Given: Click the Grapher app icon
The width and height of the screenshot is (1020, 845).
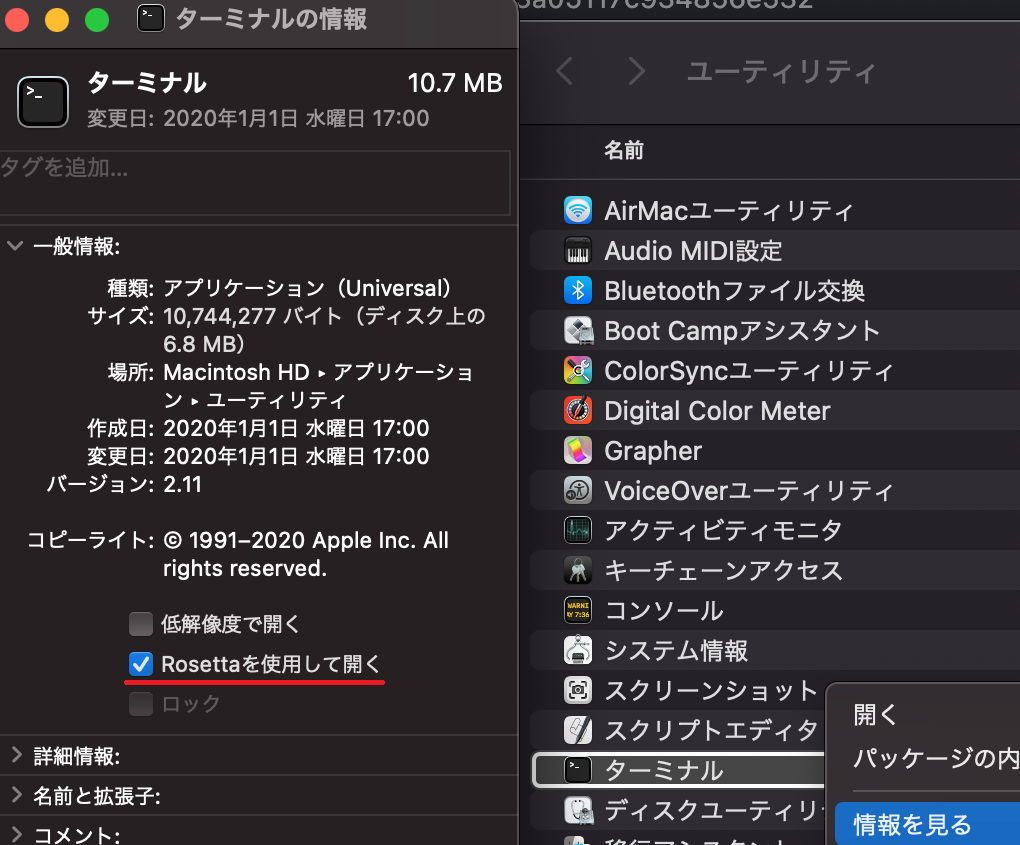Looking at the screenshot, I should [x=578, y=450].
